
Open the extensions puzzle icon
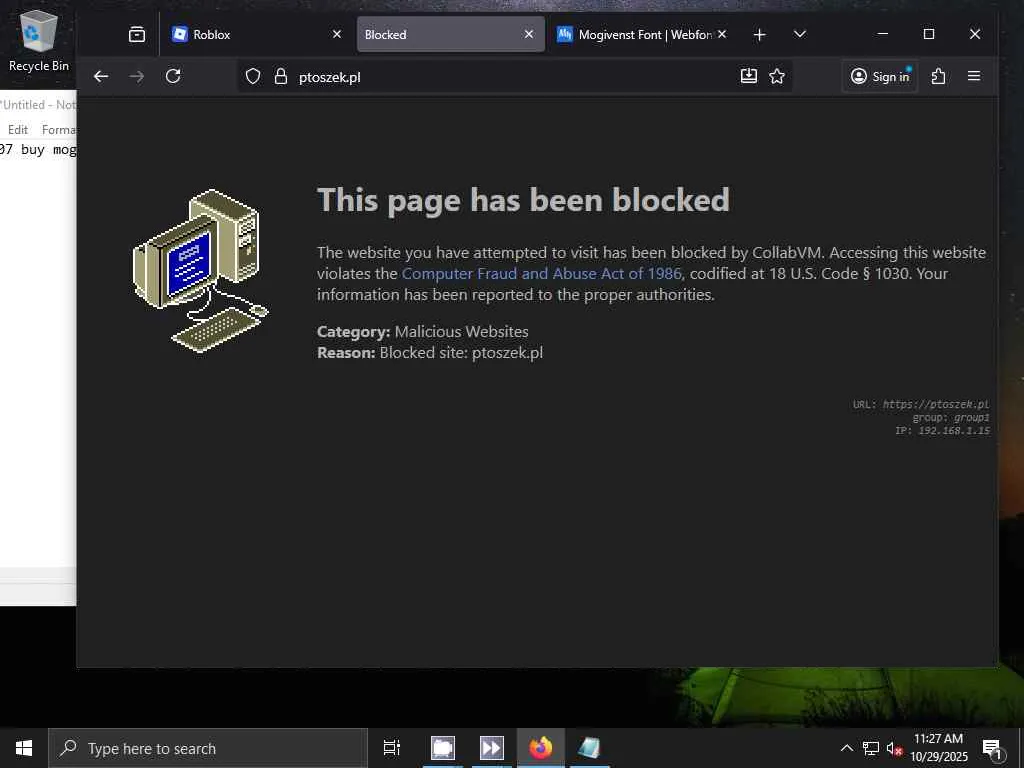938,76
